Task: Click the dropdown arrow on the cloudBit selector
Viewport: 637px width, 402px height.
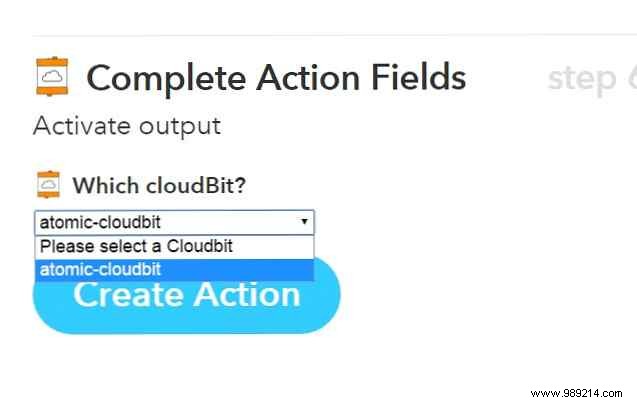Action: tap(304, 222)
